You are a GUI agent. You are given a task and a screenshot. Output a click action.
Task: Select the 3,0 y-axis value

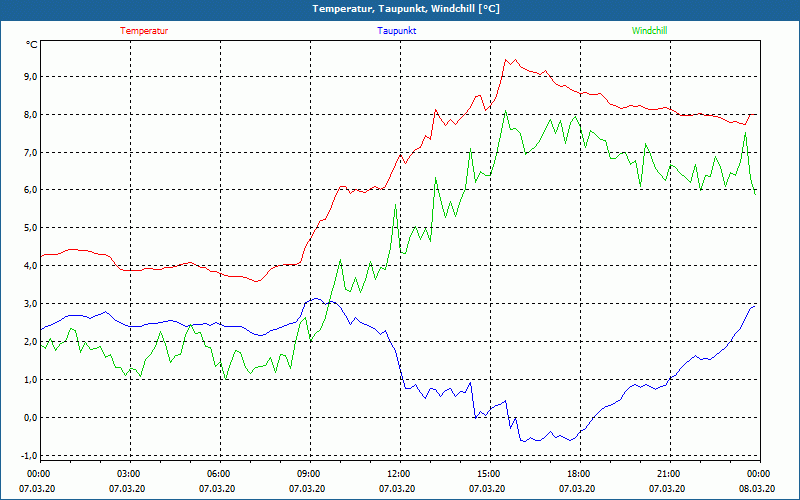(31, 304)
